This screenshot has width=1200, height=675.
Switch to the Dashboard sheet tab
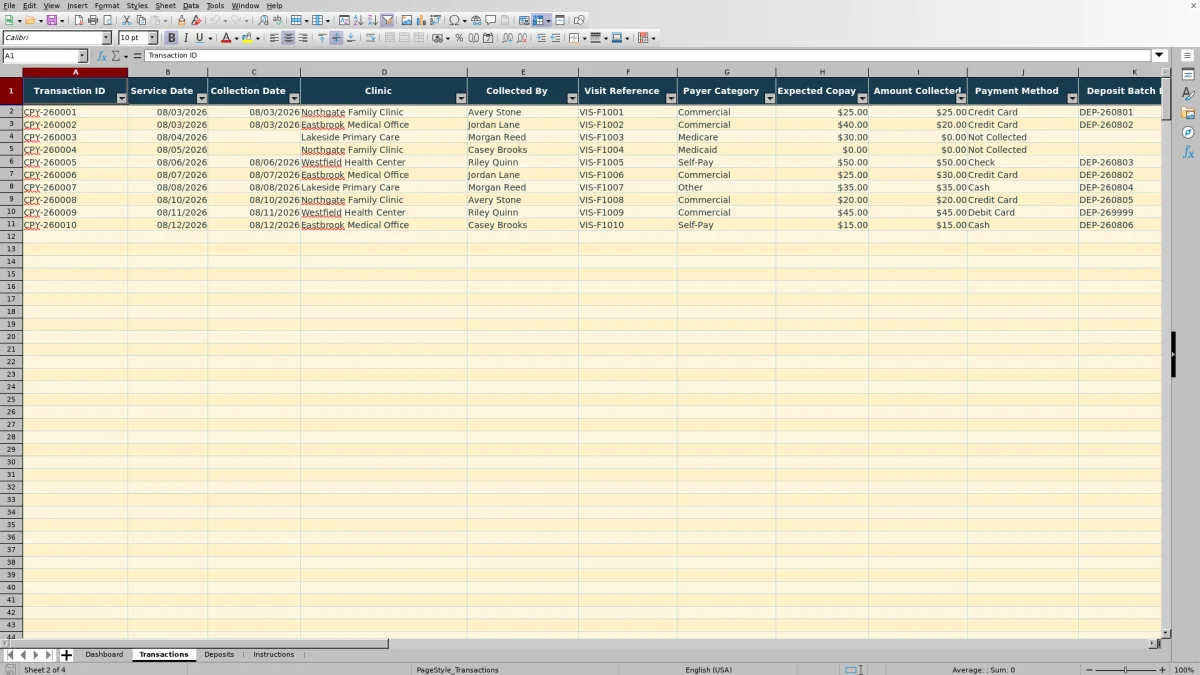tap(104, 654)
